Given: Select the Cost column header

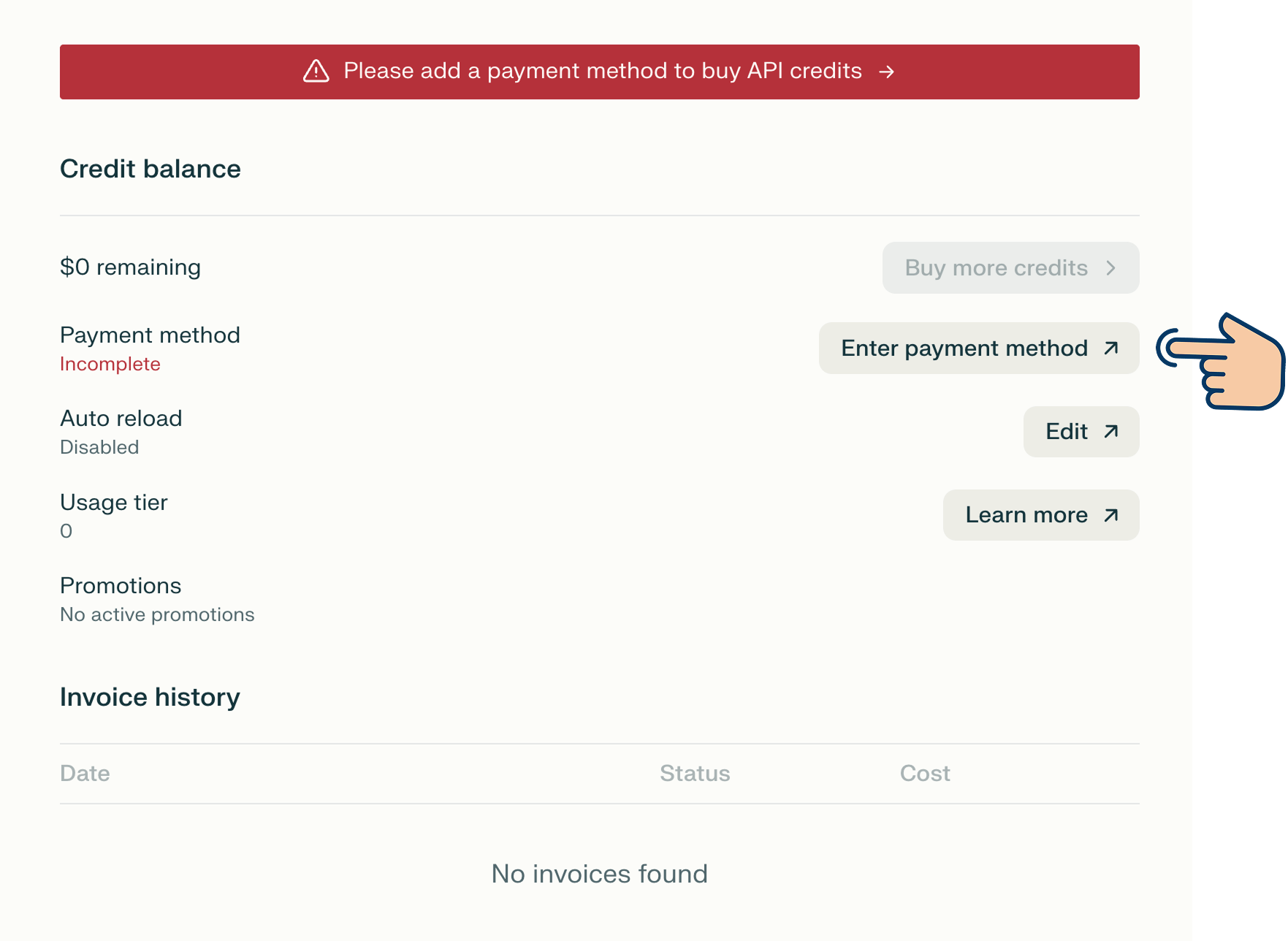Looking at the screenshot, I should pos(924,773).
